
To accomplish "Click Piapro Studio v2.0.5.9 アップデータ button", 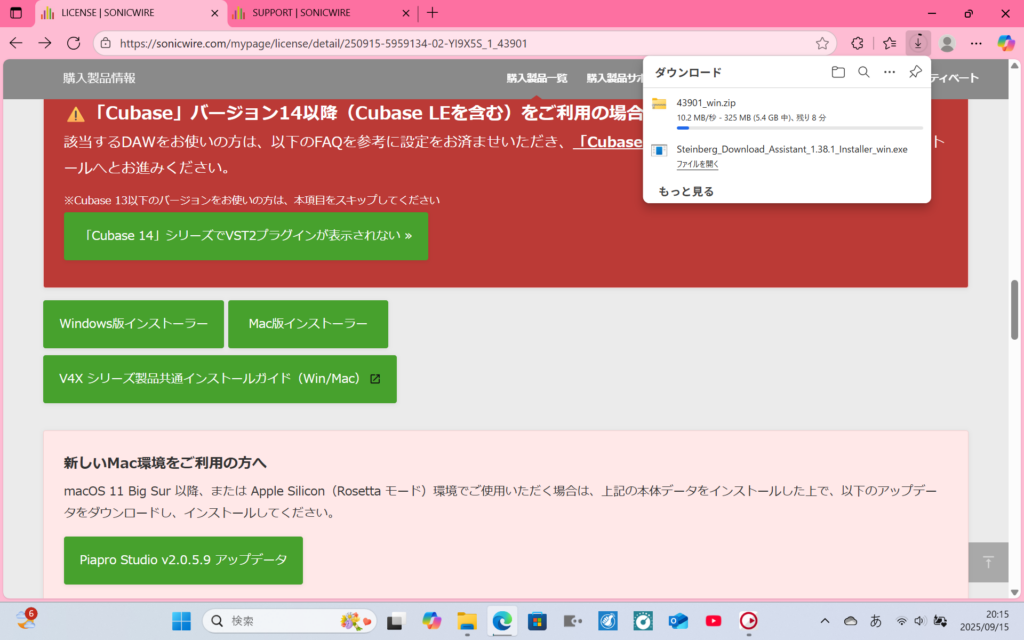I will 183,560.
